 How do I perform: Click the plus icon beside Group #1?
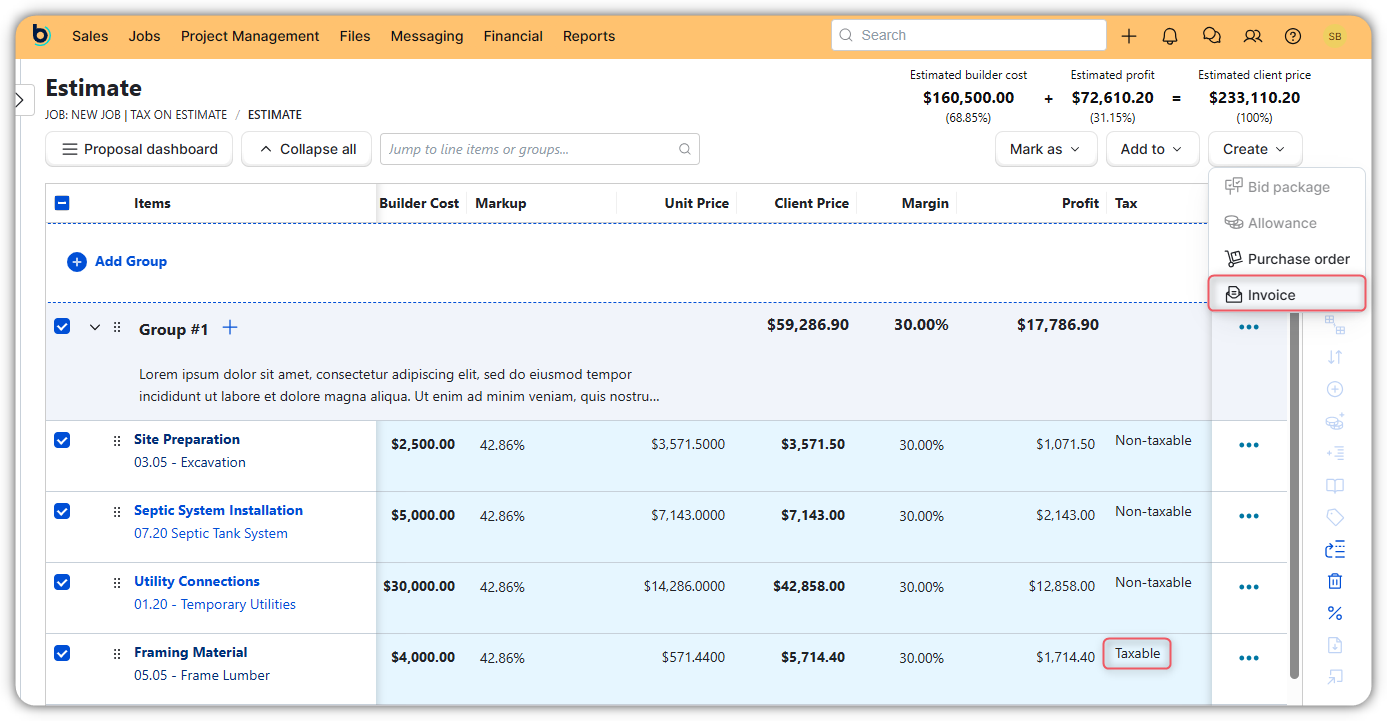(x=229, y=327)
